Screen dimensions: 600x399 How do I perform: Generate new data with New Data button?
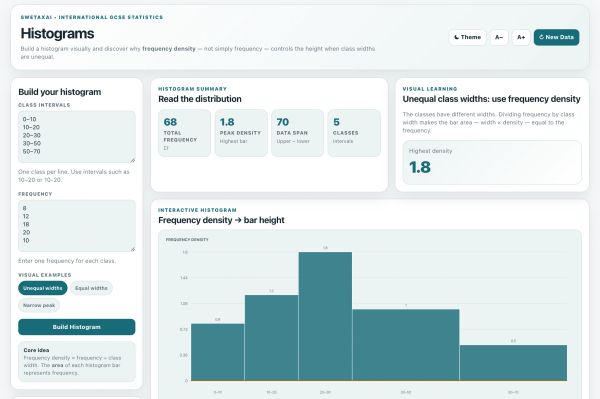(x=556, y=37)
